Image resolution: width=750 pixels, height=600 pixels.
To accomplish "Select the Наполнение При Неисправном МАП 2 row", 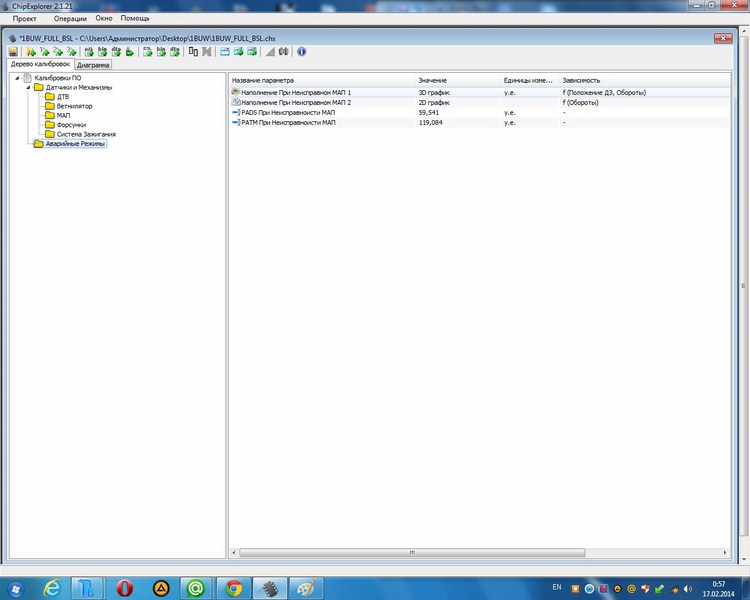I will point(296,102).
